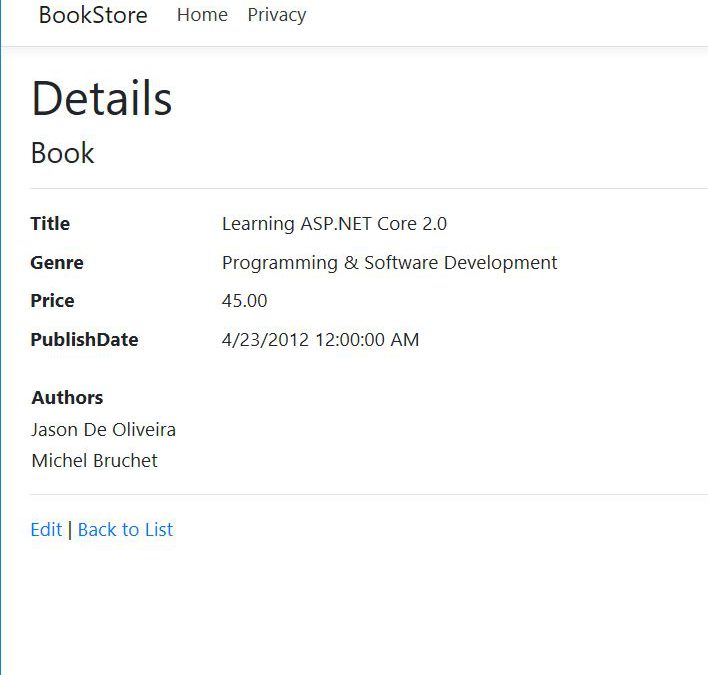The width and height of the screenshot is (708, 675).
Task: Click the BookStore brand link
Action: coord(92,15)
